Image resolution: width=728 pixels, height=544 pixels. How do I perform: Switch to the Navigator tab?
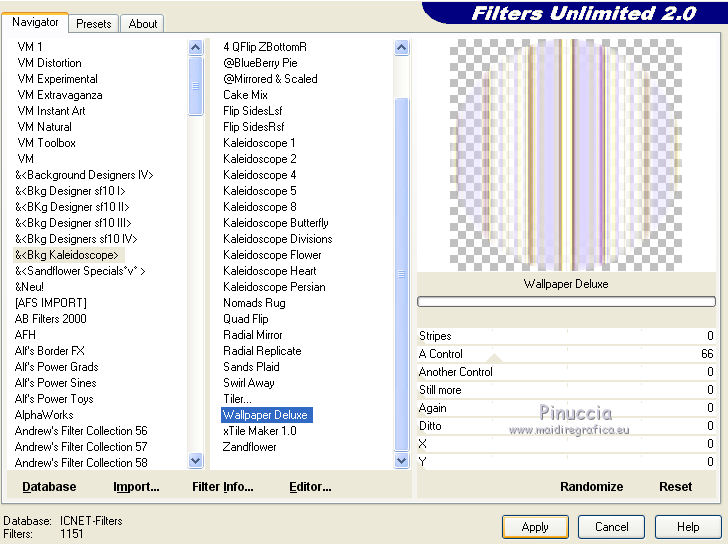tap(35, 22)
